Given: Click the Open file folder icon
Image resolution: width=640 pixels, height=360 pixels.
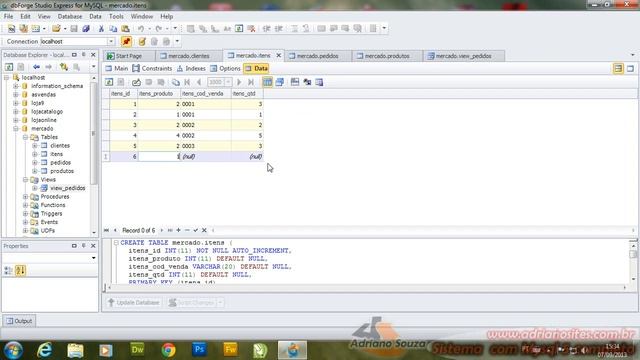Looking at the screenshot, I should [56, 29].
